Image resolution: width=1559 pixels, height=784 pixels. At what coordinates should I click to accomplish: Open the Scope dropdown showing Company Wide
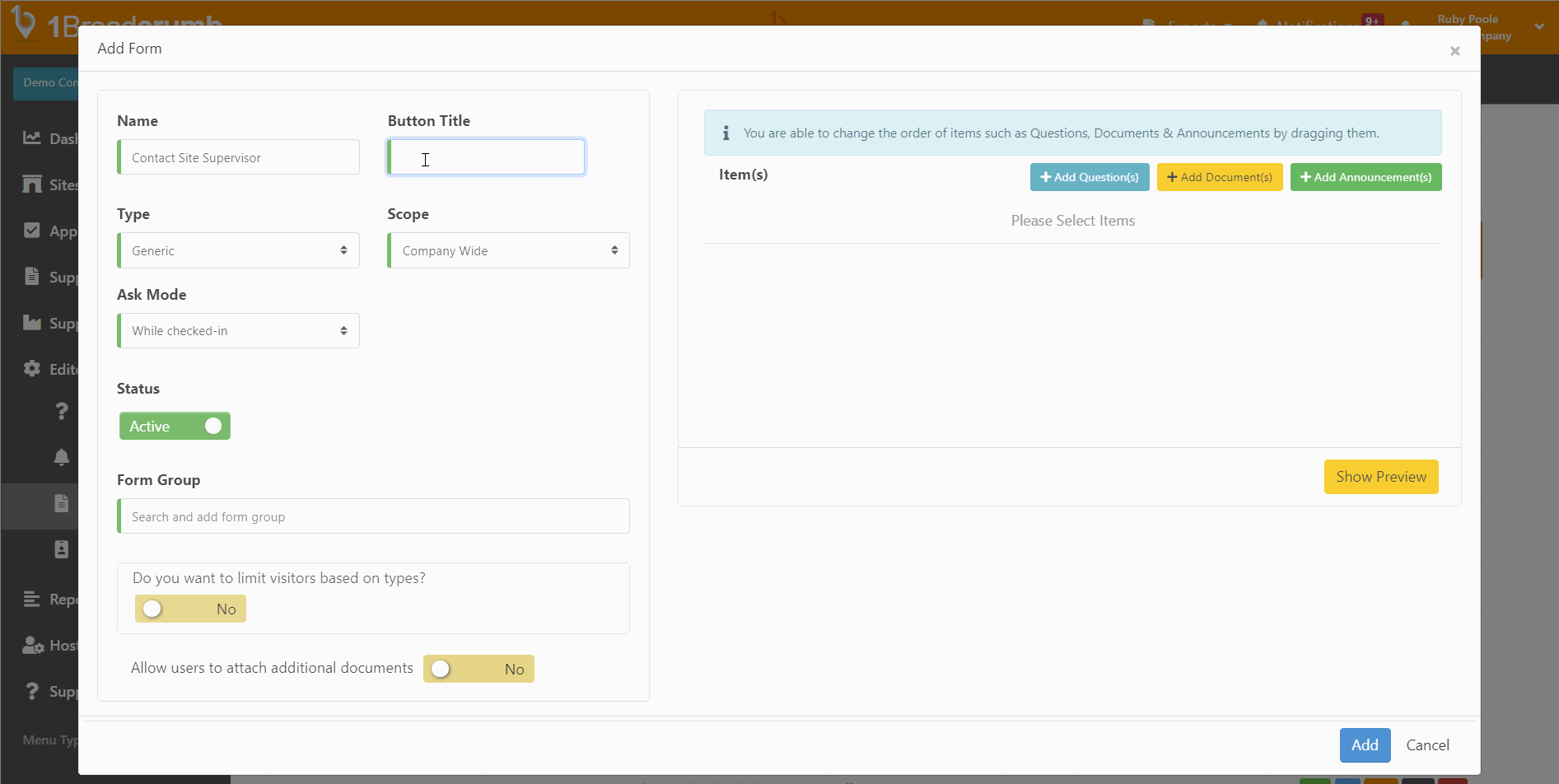508,250
